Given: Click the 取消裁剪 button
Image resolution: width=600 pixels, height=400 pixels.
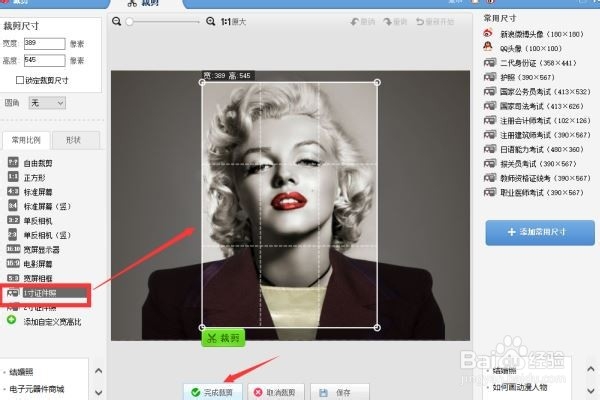Looking at the screenshot, I should 276,392.
